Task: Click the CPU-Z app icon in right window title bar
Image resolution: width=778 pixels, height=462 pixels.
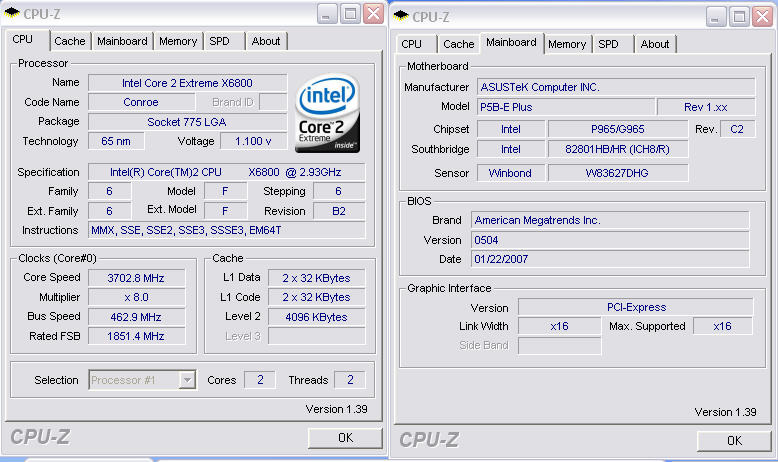Action: [401, 16]
